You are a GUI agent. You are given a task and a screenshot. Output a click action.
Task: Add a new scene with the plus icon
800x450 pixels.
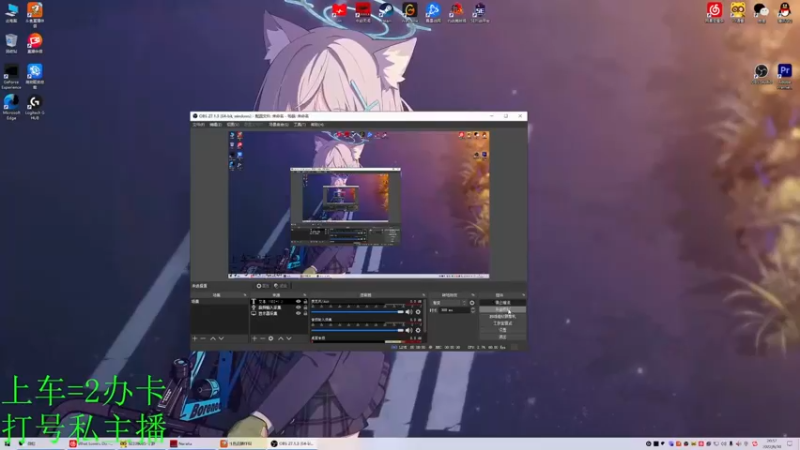pos(194,338)
